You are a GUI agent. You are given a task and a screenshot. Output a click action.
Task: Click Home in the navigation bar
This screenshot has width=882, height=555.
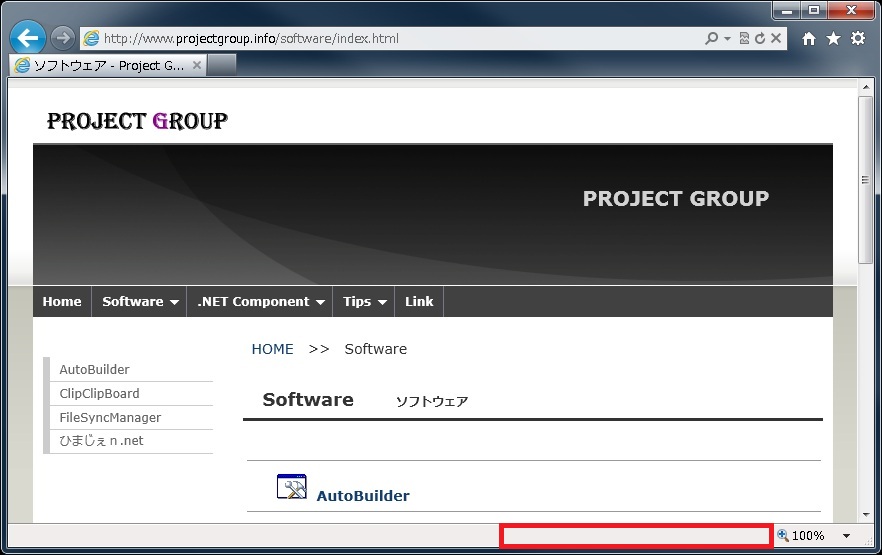point(62,302)
